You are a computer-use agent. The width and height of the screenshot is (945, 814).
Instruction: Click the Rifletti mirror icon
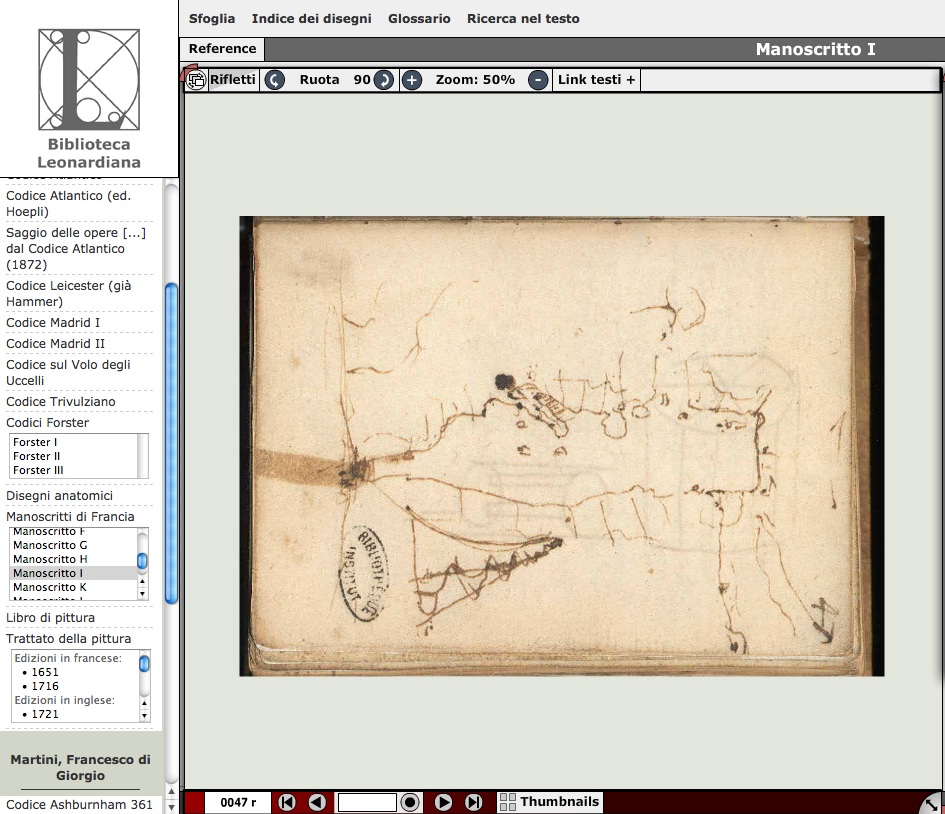pyautogui.click(x=196, y=80)
